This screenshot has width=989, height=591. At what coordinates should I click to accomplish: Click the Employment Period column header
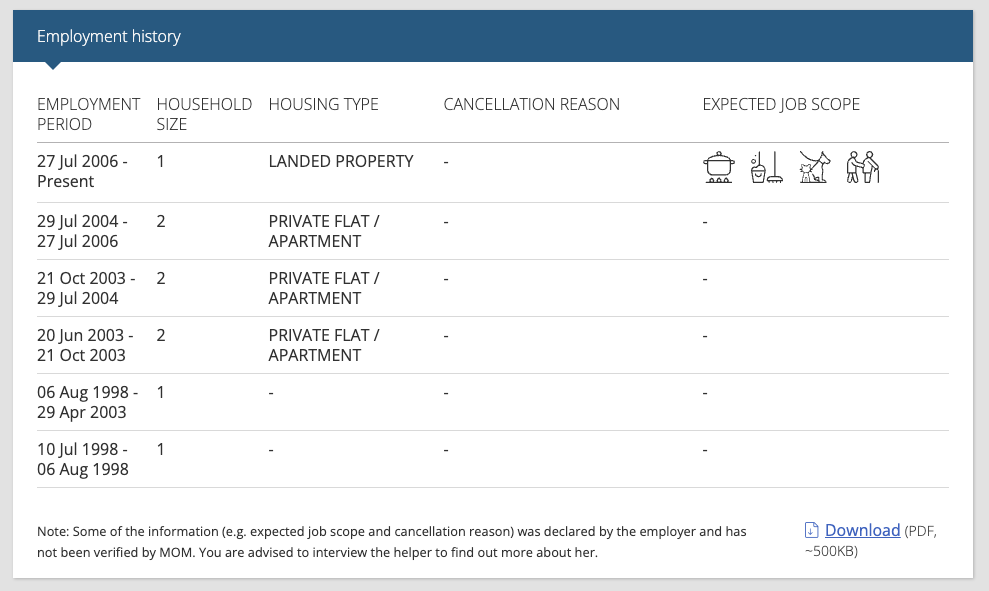[88, 114]
